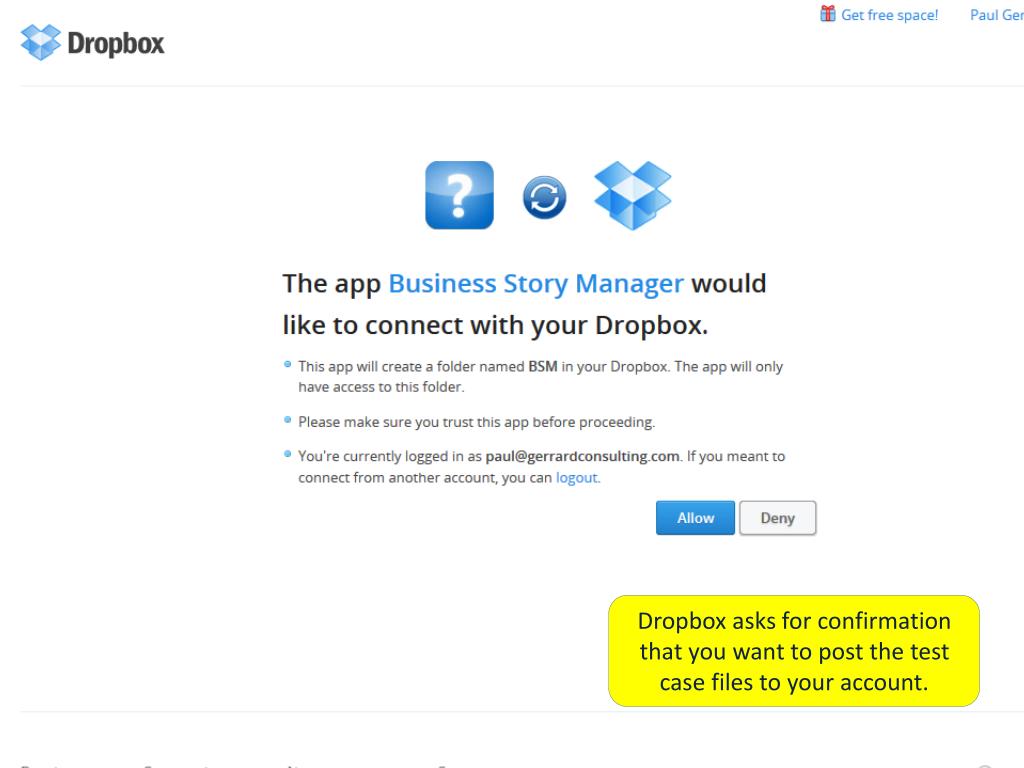Deny the app connection request
Screen dimensions: 1024x768
(777, 518)
